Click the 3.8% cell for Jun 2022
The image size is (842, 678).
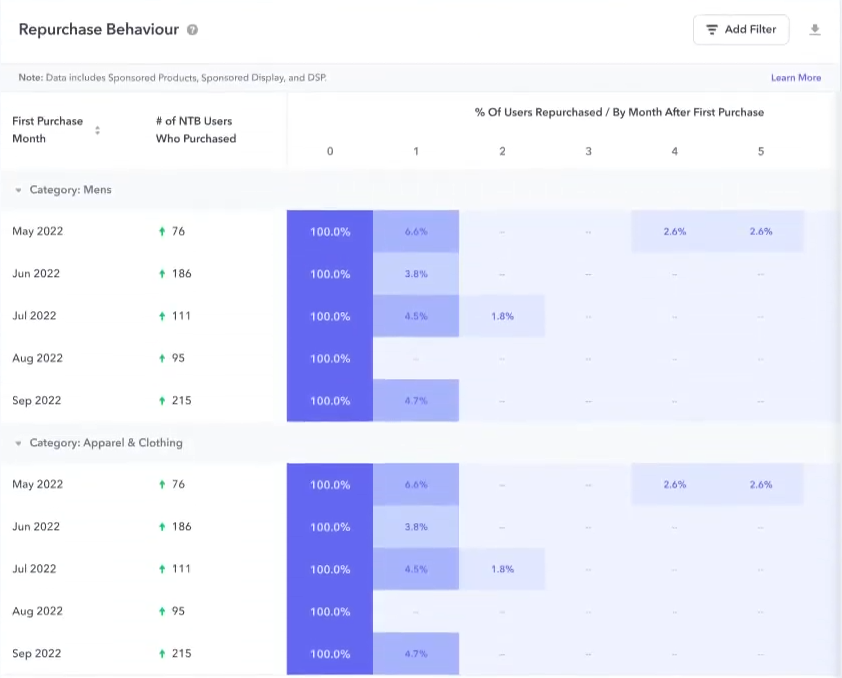pos(416,273)
